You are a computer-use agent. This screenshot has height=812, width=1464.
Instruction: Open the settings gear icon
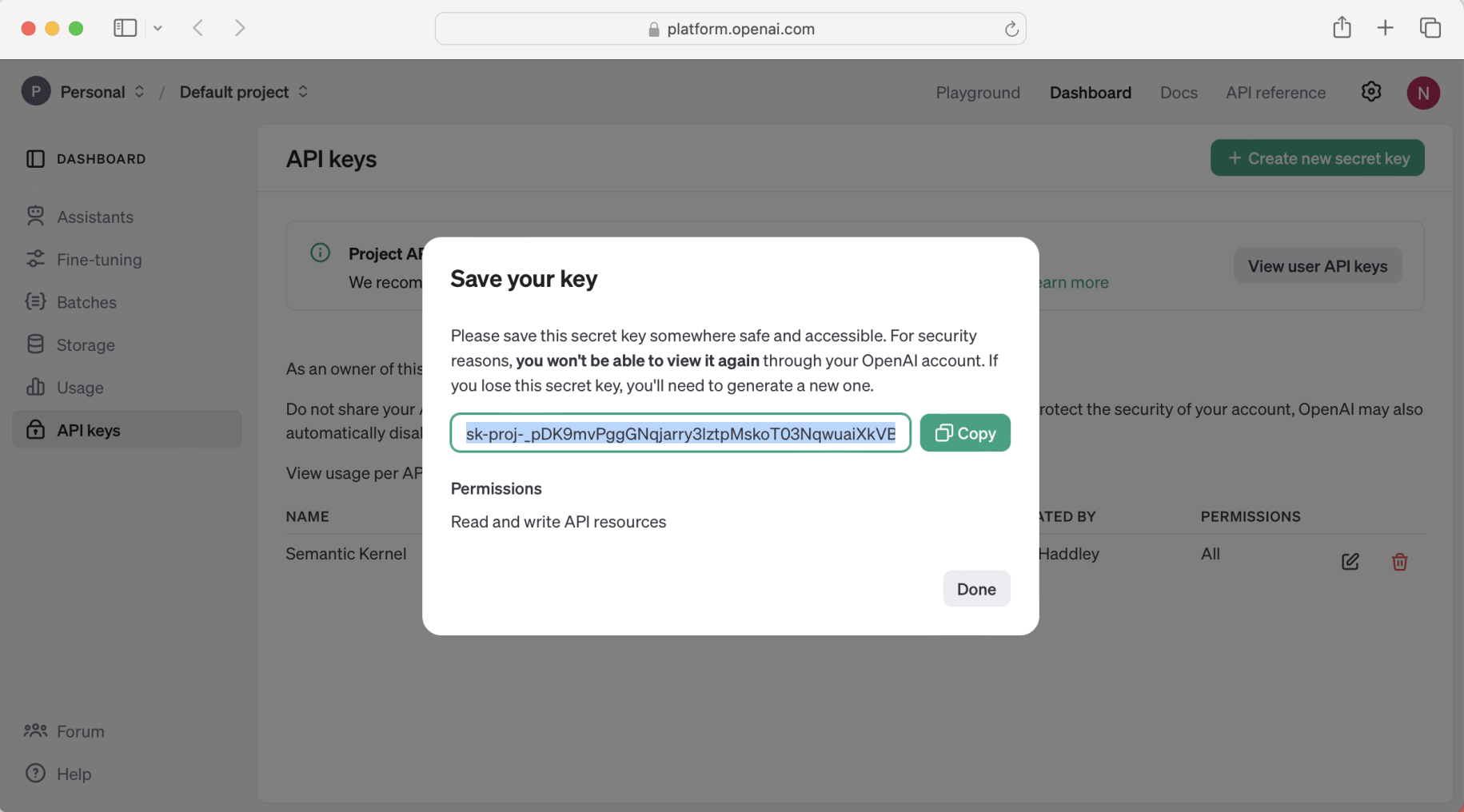pyautogui.click(x=1370, y=92)
